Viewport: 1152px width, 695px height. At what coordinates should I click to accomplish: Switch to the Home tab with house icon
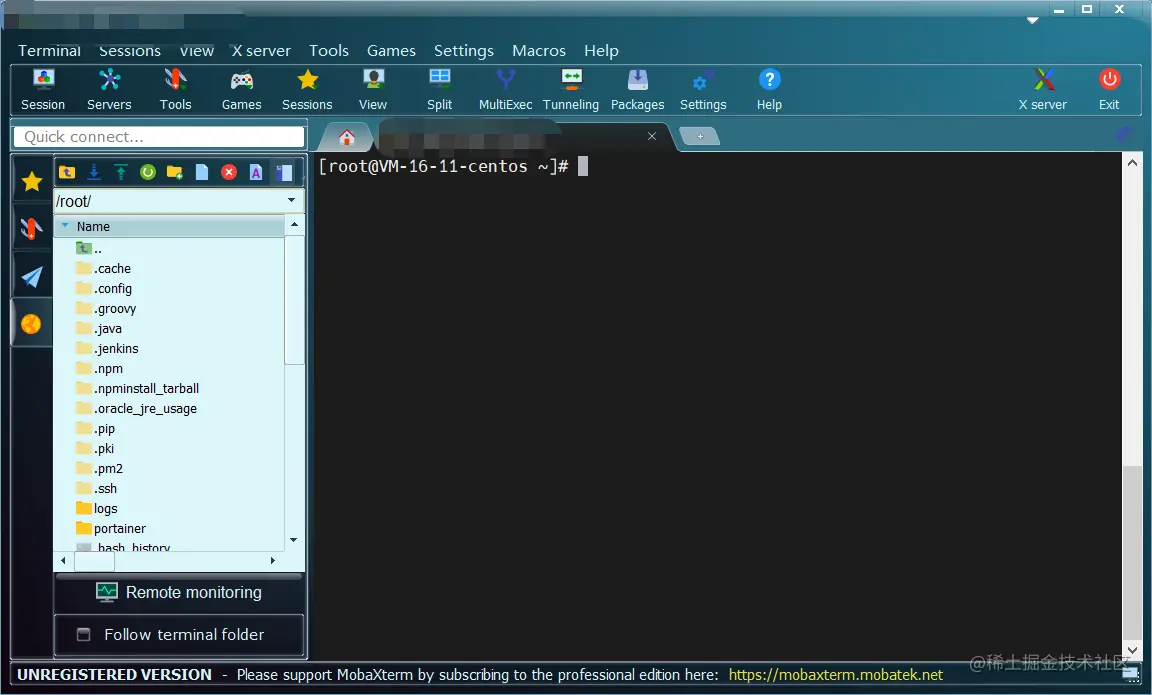[347, 137]
